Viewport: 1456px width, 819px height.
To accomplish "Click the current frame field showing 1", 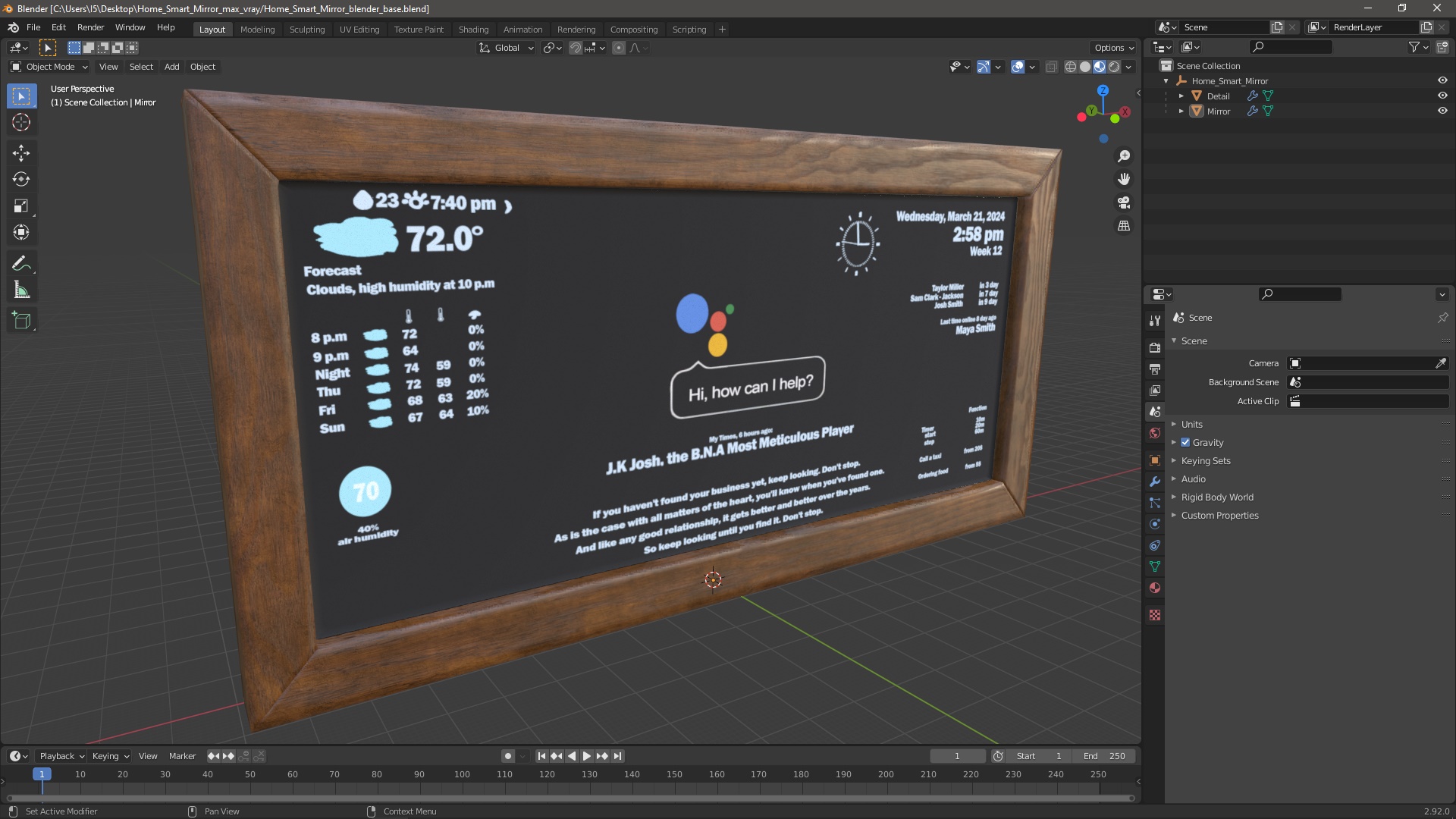I will click(x=958, y=756).
